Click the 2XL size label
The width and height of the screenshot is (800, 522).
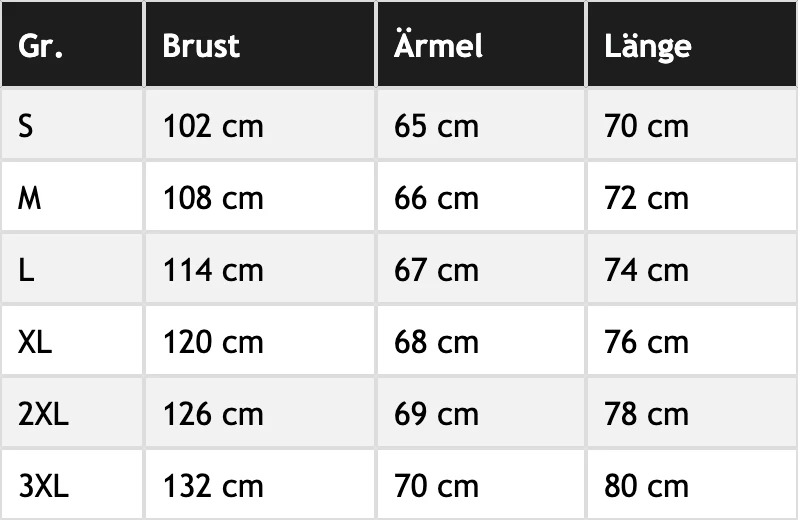coord(43,414)
